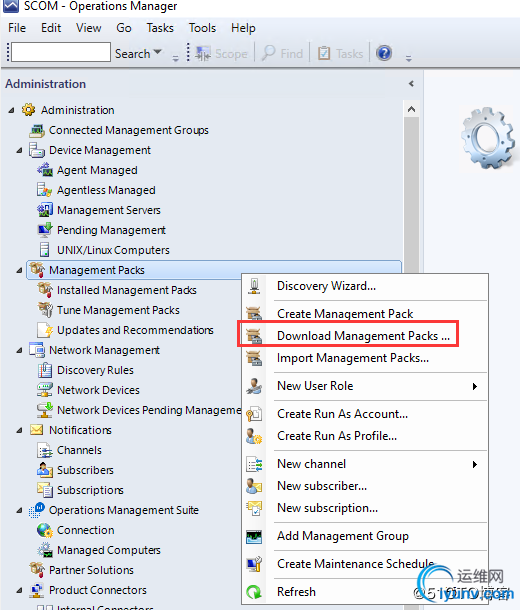Select Network Devices Pending Management item

[149, 410]
